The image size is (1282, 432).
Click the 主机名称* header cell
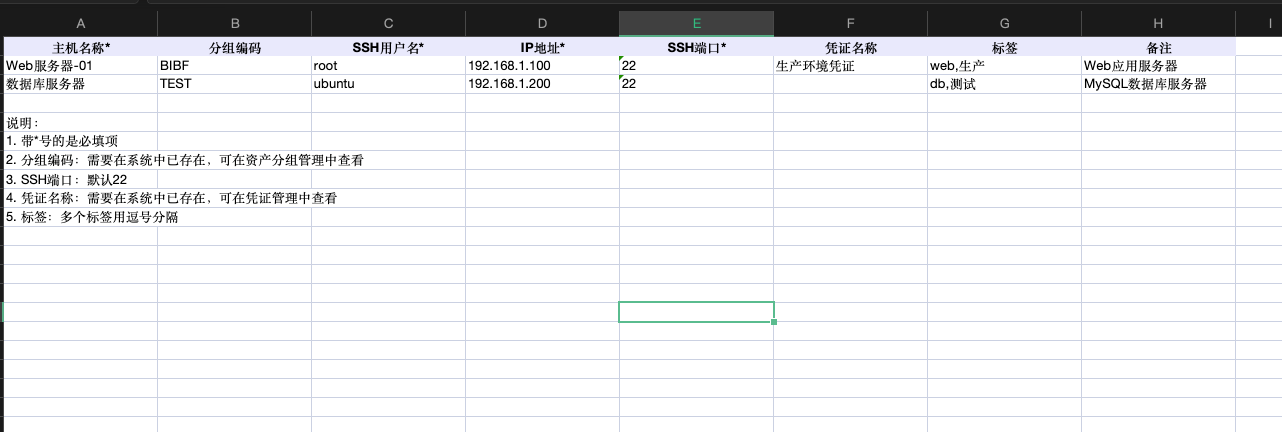[x=80, y=47]
